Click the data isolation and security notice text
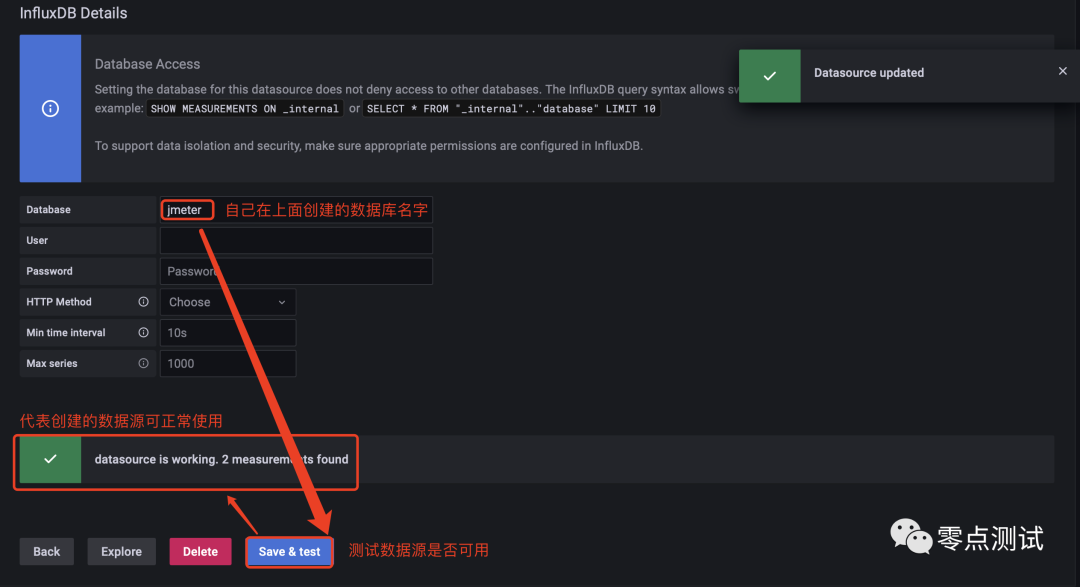Image resolution: width=1080 pixels, height=587 pixels. pos(369,146)
